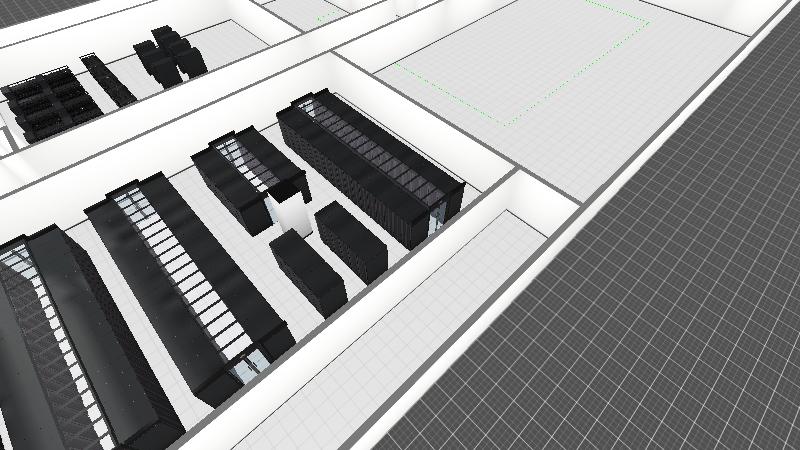The image size is (800, 450).
Task: Select the small green dashed outline at top
Action: [328, 15]
